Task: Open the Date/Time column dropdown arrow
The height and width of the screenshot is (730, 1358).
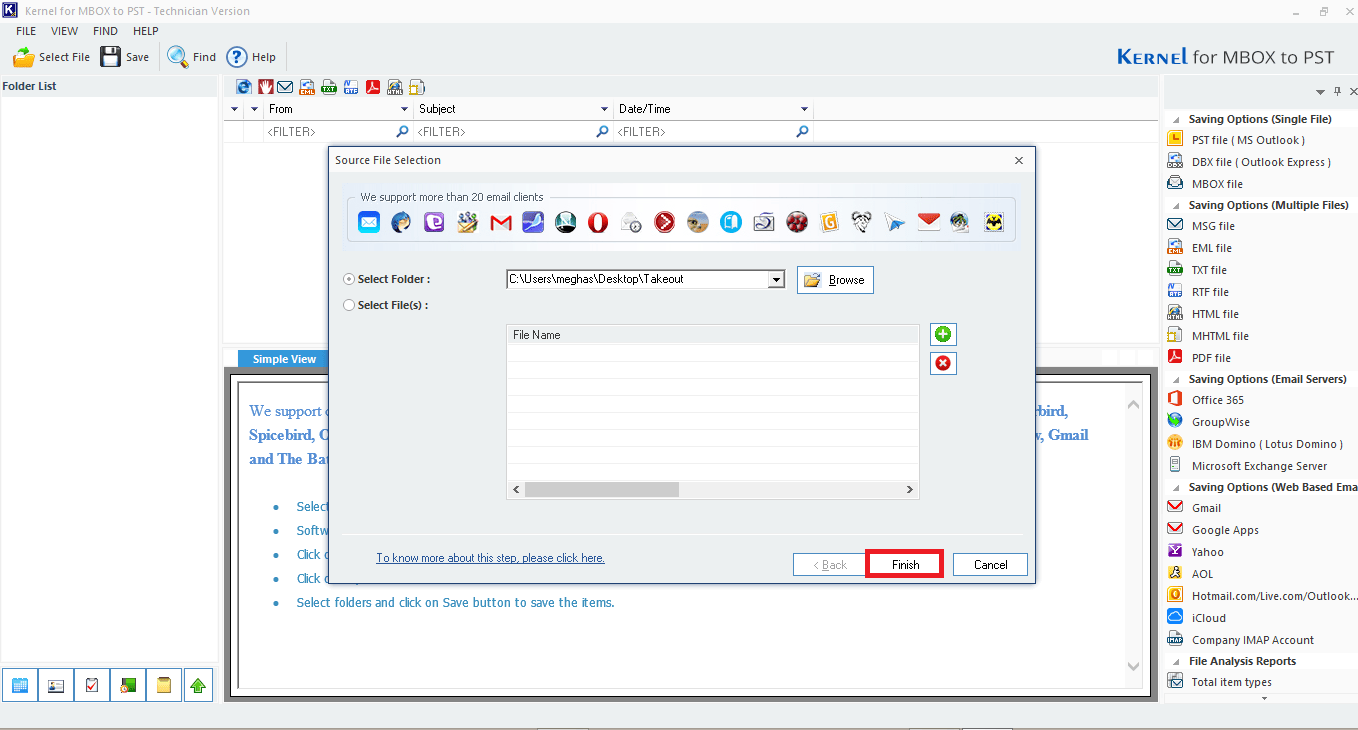Action: coord(804,109)
